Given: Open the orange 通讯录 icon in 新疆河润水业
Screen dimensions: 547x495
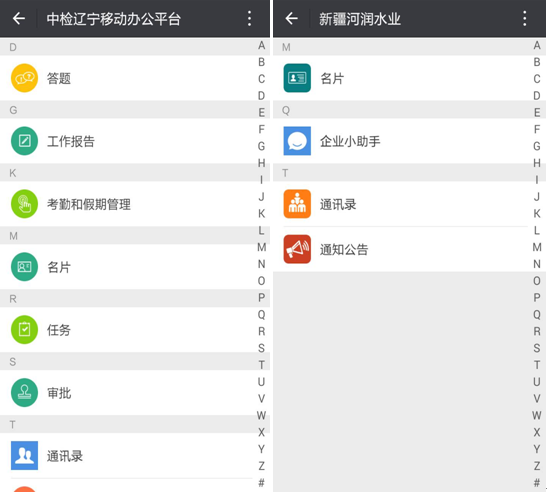Looking at the screenshot, I should 297,204.
